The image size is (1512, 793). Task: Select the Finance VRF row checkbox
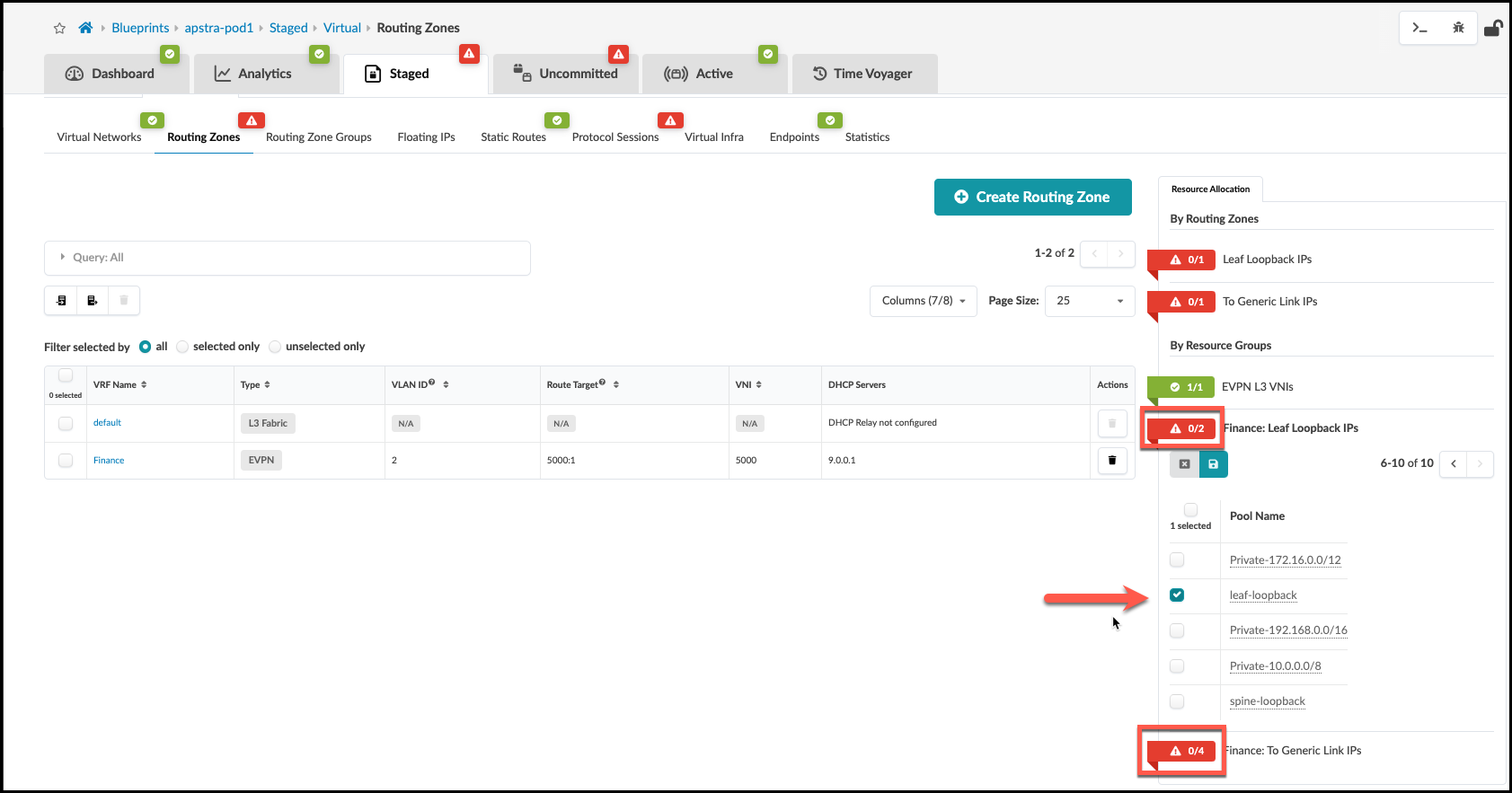coord(66,461)
